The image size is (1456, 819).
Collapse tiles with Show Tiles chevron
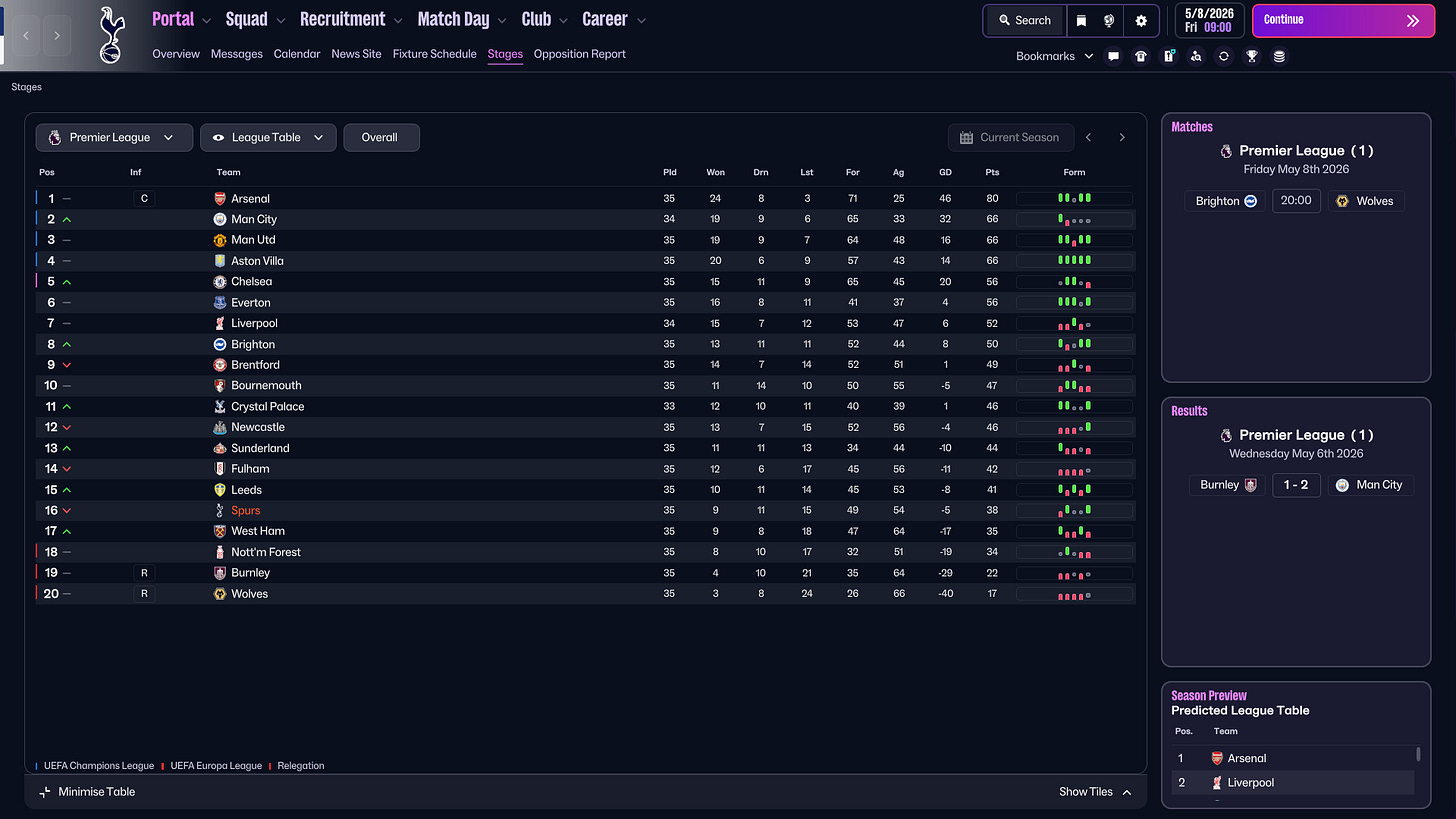tap(1127, 792)
